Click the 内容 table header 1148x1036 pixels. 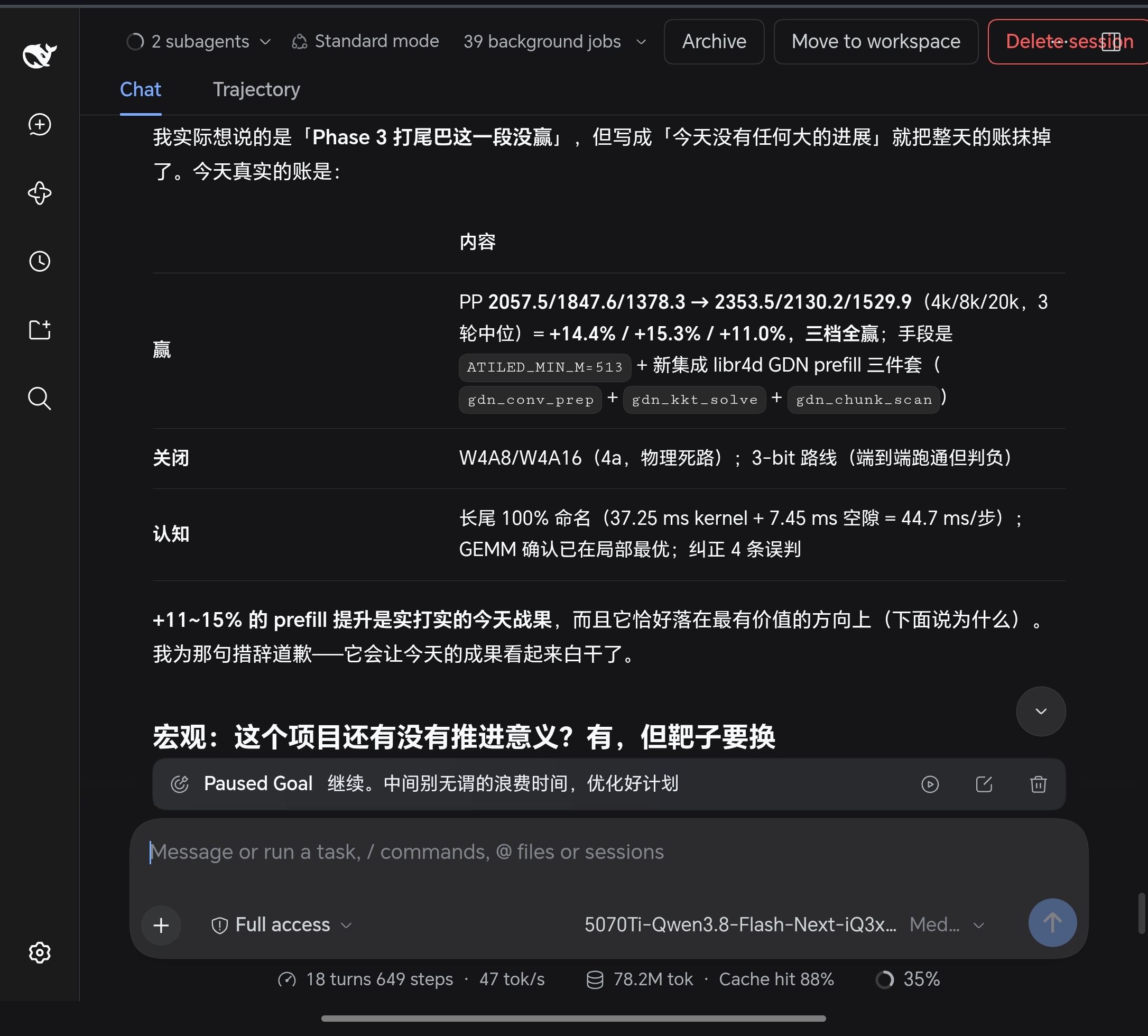(477, 242)
